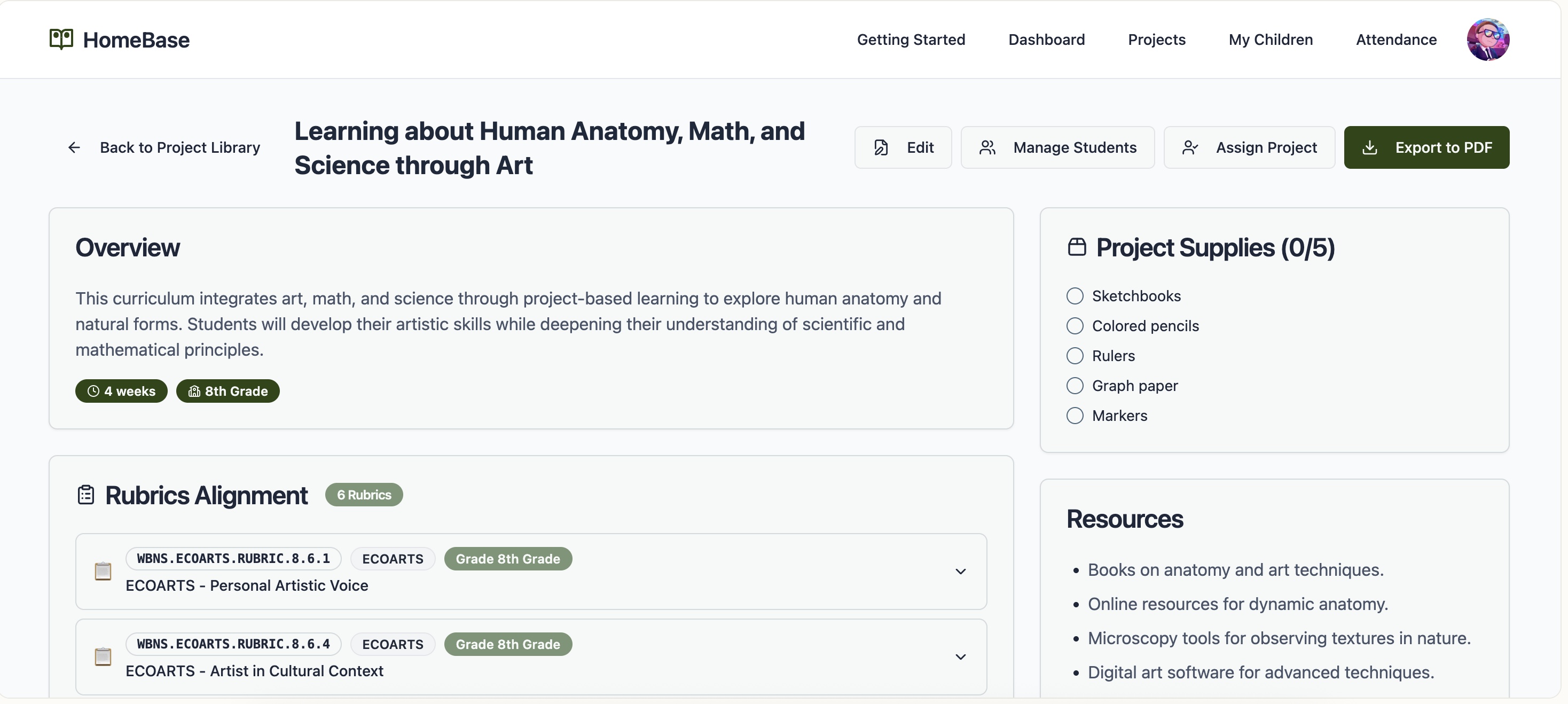The height and width of the screenshot is (704, 1568).
Task: Click the Project Supplies bag icon
Action: pos(1077,247)
